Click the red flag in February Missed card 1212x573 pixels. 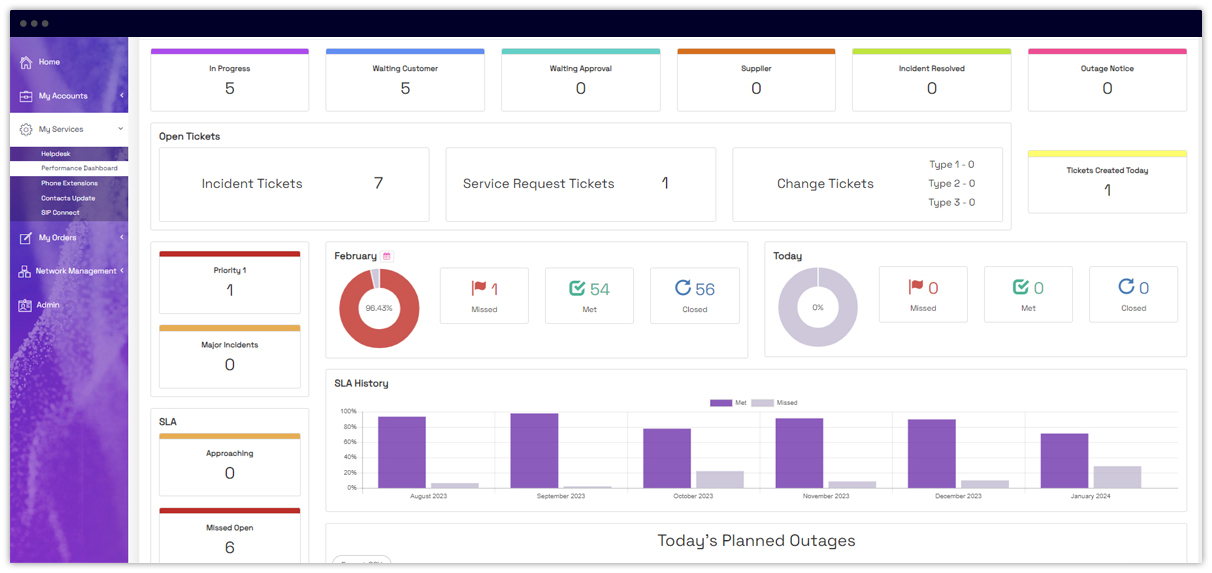[478, 289]
